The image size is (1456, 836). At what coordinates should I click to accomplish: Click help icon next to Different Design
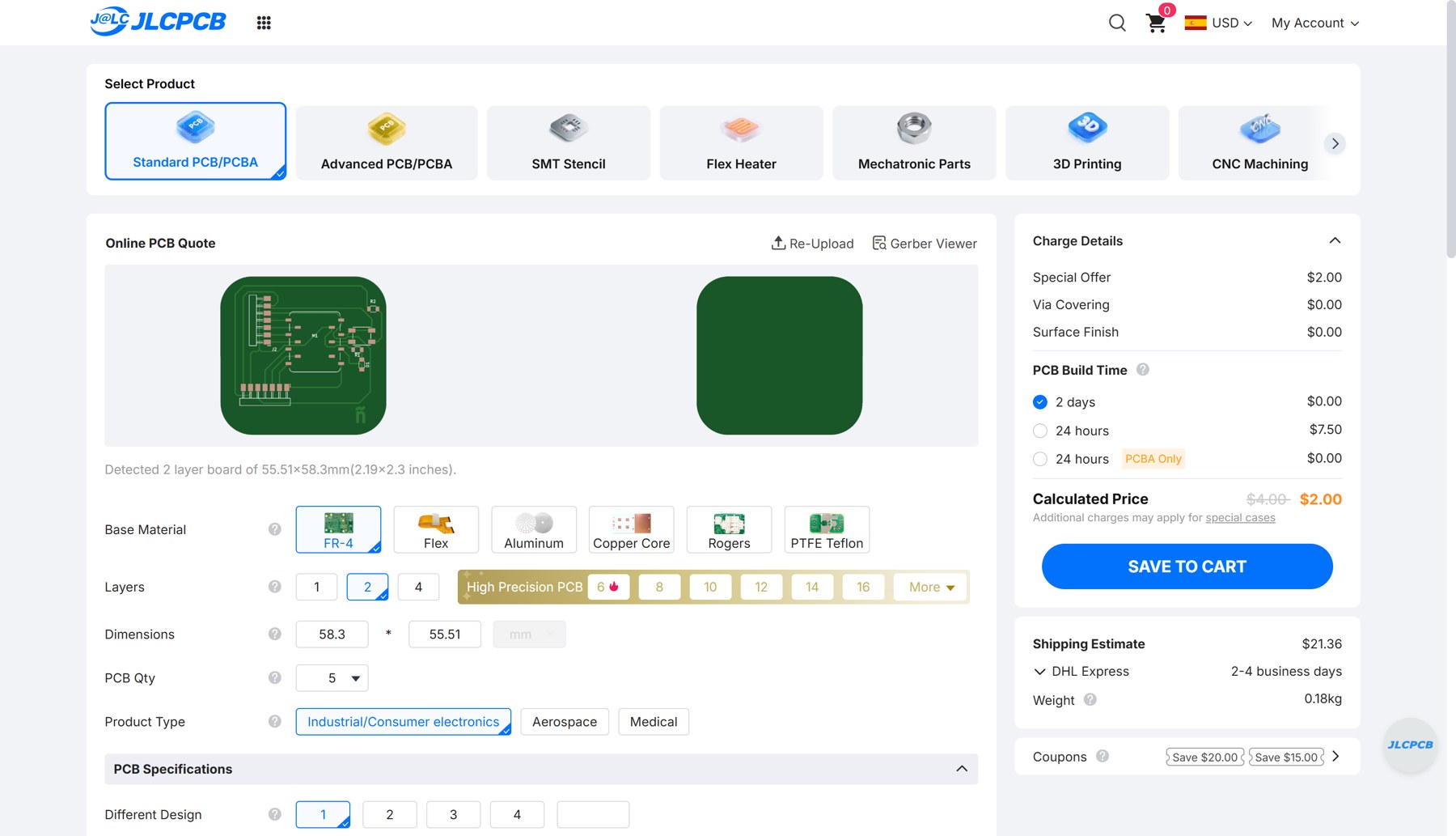(275, 814)
